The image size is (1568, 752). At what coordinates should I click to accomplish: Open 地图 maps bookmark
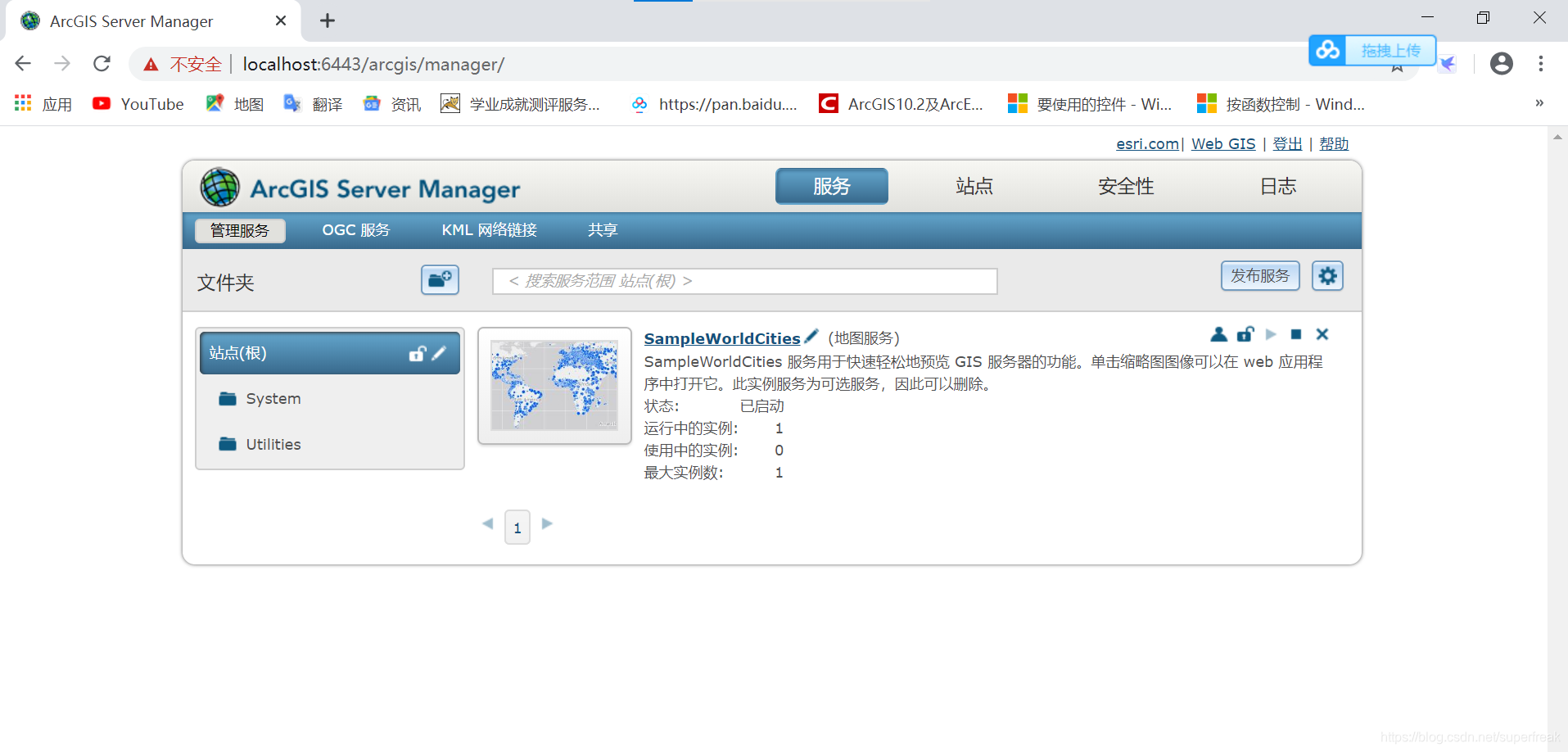tap(235, 104)
